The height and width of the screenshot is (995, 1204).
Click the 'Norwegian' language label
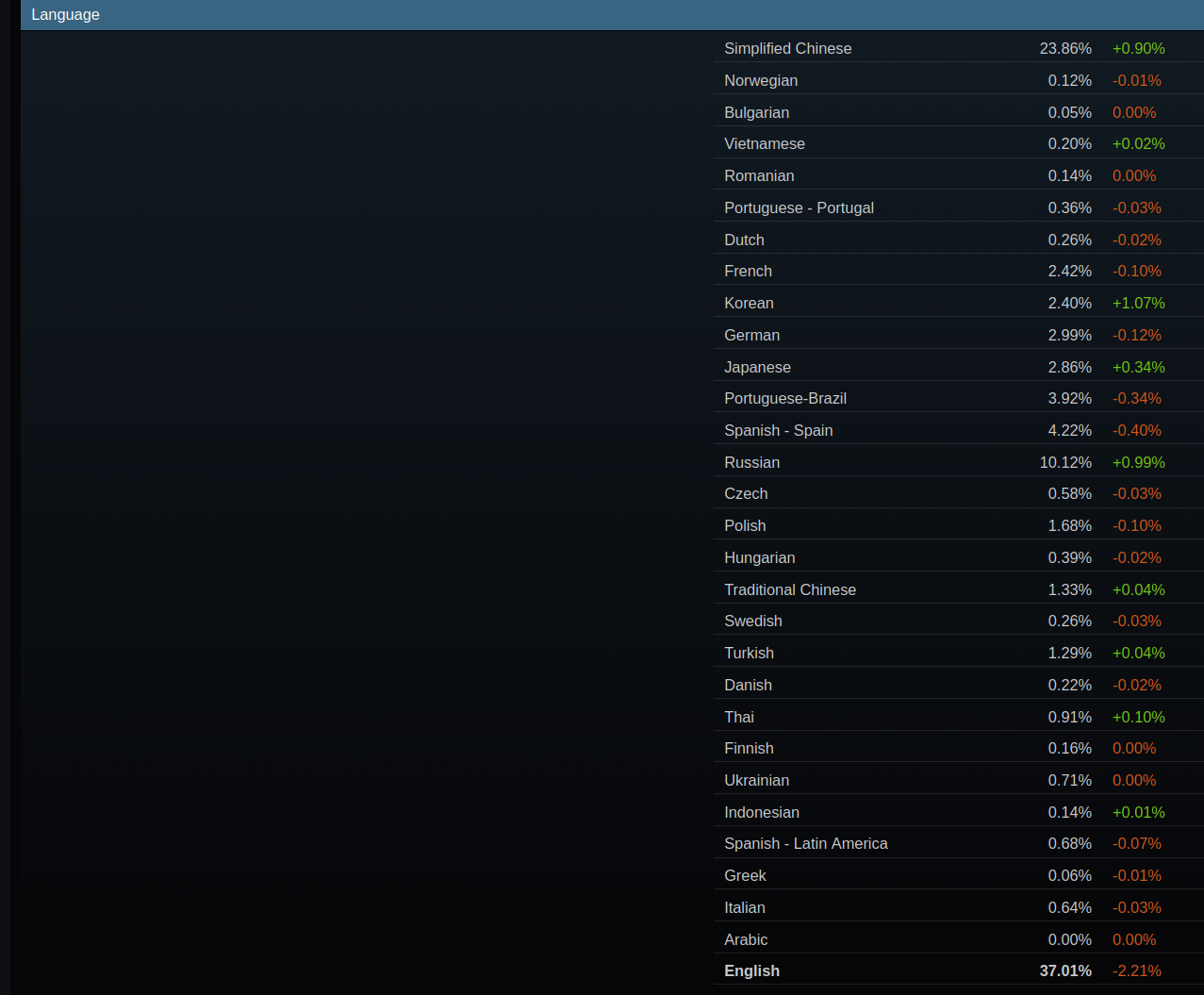(x=761, y=80)
